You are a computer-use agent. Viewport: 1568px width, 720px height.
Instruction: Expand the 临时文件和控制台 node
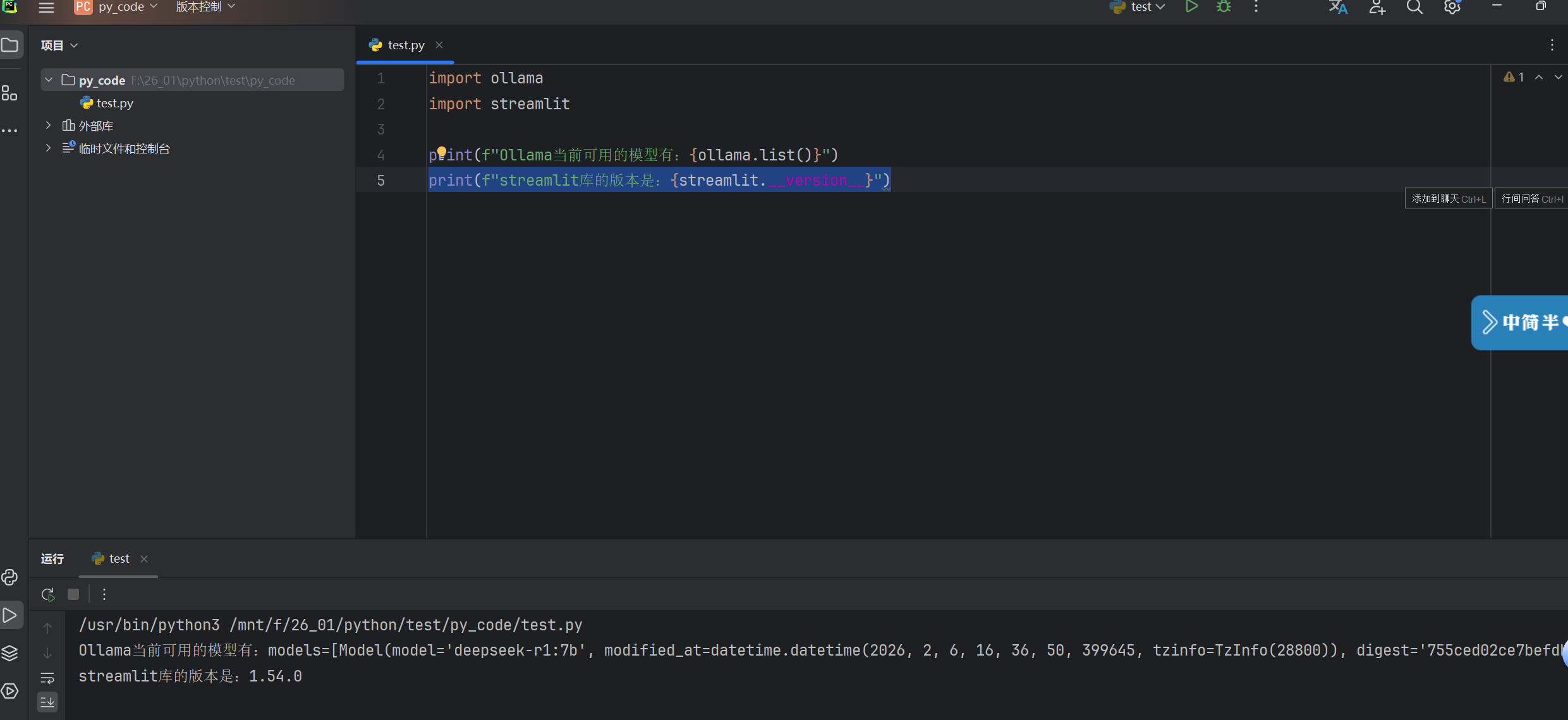point(48,148)
